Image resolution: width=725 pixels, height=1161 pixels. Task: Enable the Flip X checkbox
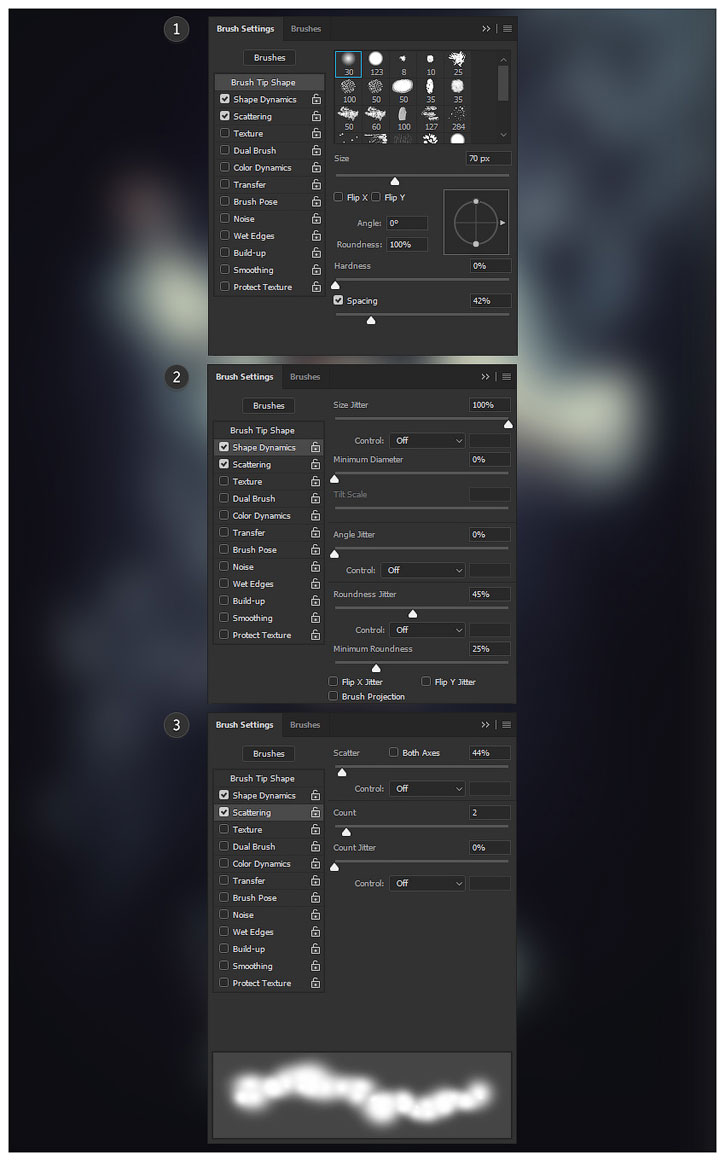pos(338,197)
